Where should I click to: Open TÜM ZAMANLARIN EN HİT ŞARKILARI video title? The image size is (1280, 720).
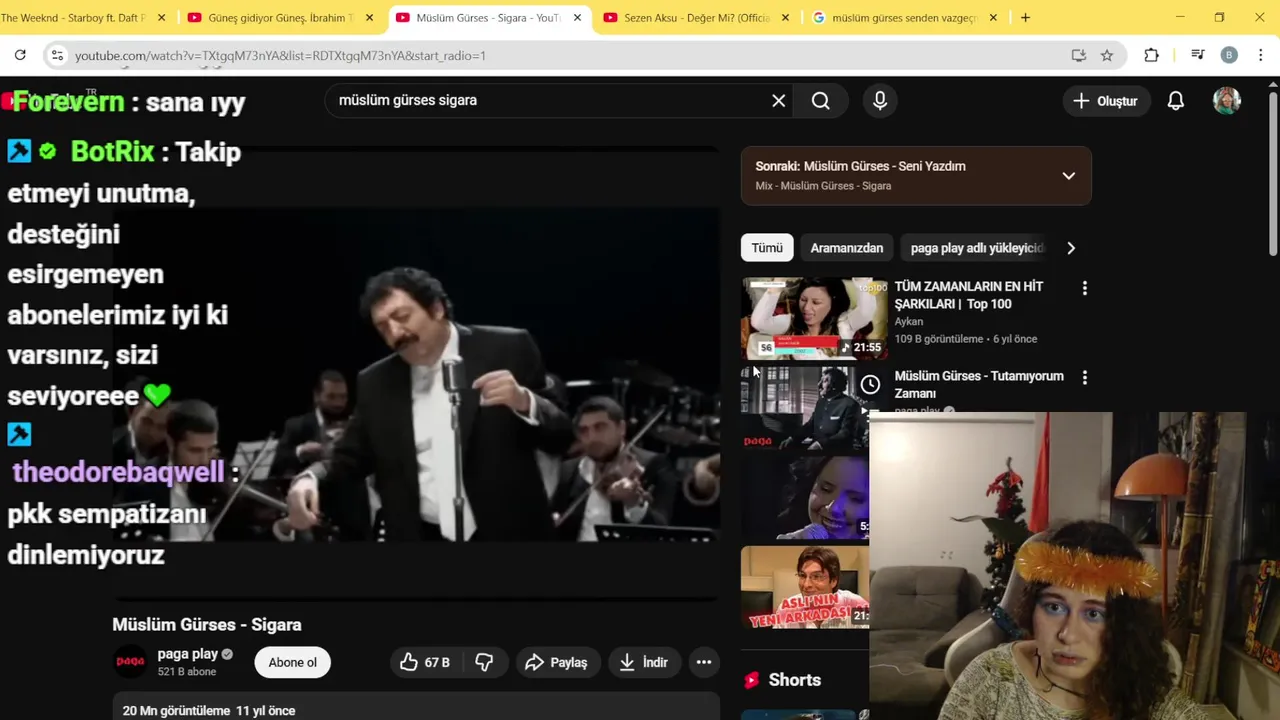pyautogui.click(x=968, y=295)
